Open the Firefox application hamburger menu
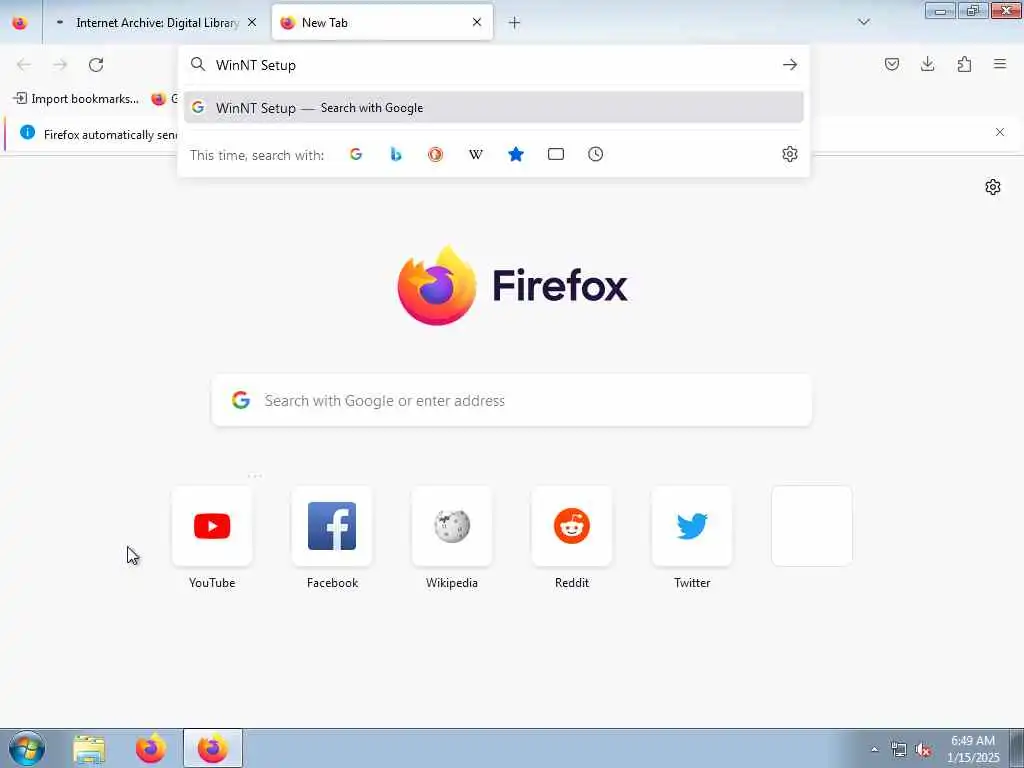The height and width of the screenshot is (768, 1024). click(x=1000, y=64)
